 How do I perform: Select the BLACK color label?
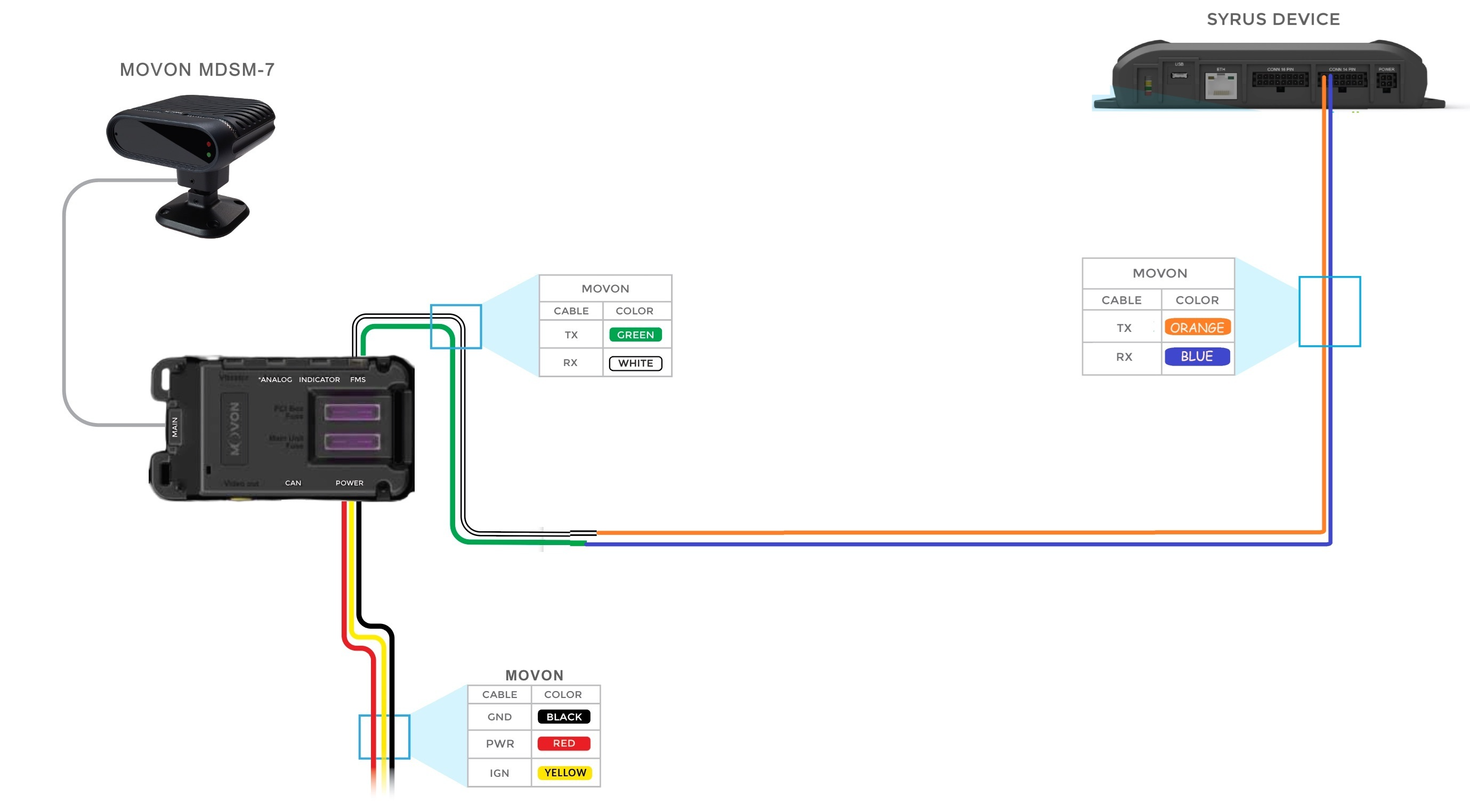coord(564,716)
